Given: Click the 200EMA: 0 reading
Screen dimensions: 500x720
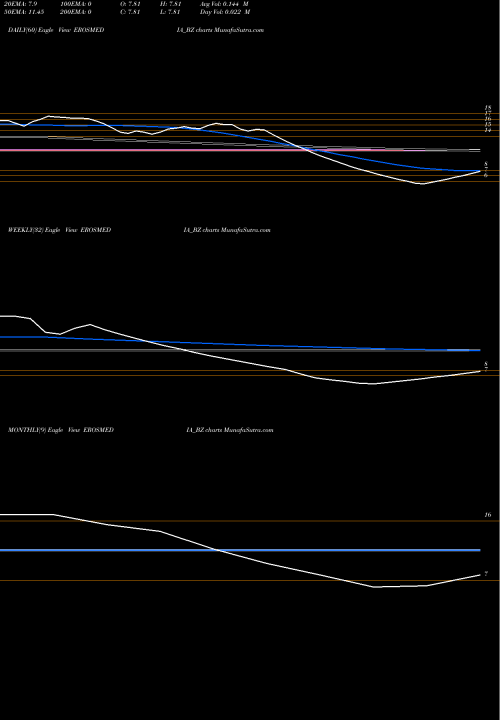Looking at the screenshot, I should 76,12.
